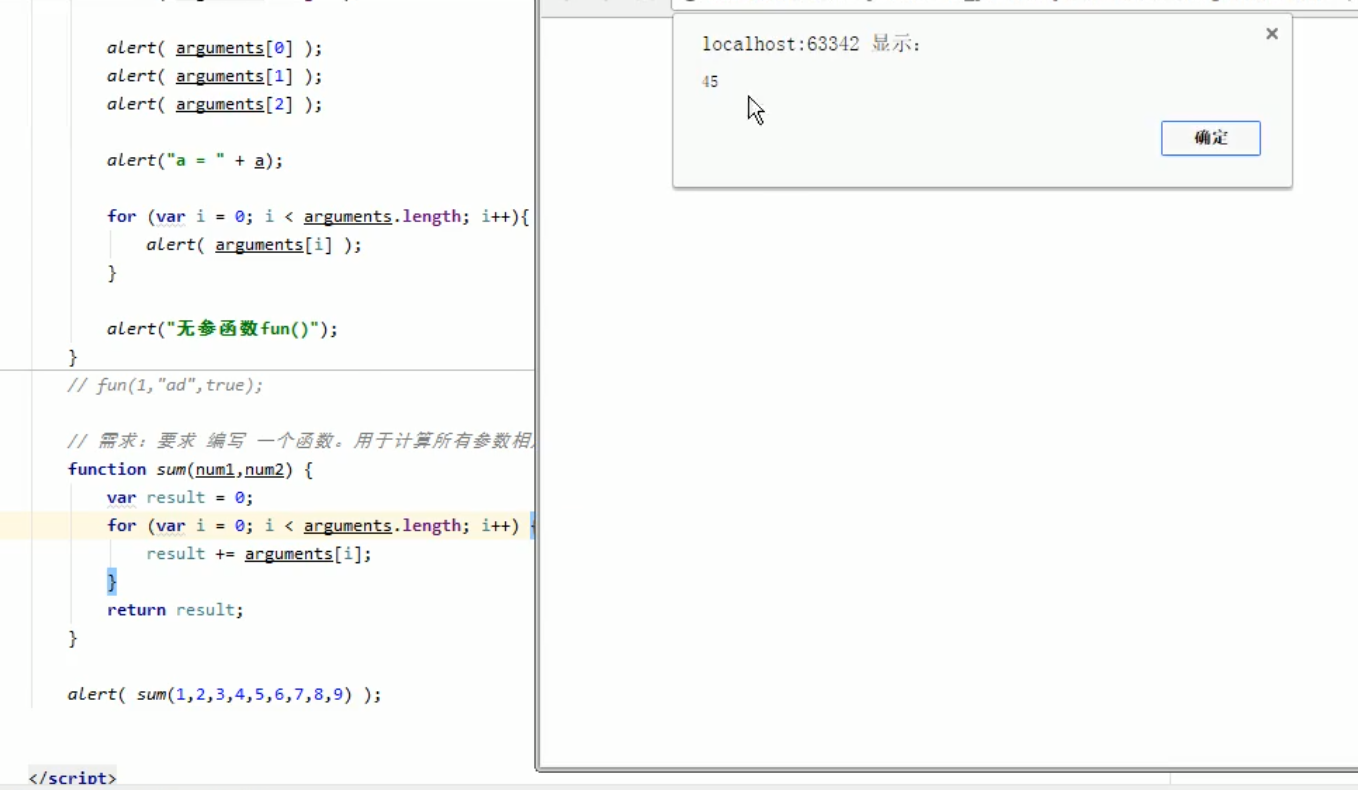
Task: Click the 'localhost:63342 显示:' dialog title
Action: [811, 44]
